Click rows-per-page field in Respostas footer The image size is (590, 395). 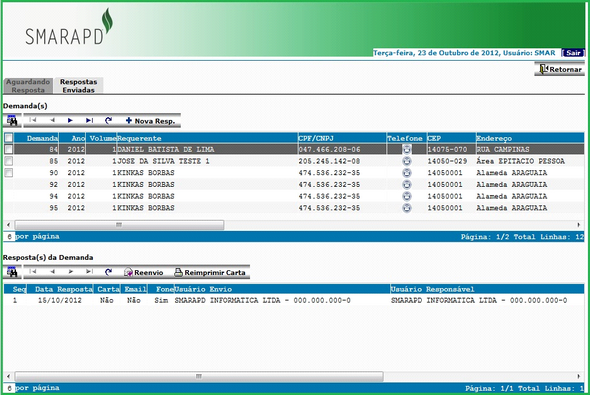(9, 388)
